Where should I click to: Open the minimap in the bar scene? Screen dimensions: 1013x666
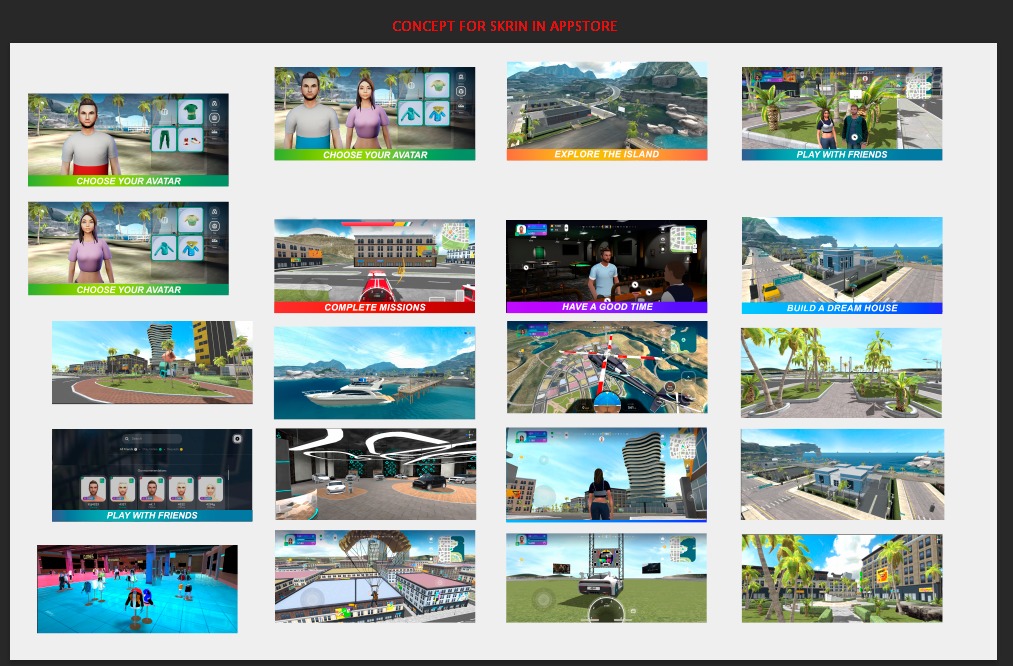682,240
